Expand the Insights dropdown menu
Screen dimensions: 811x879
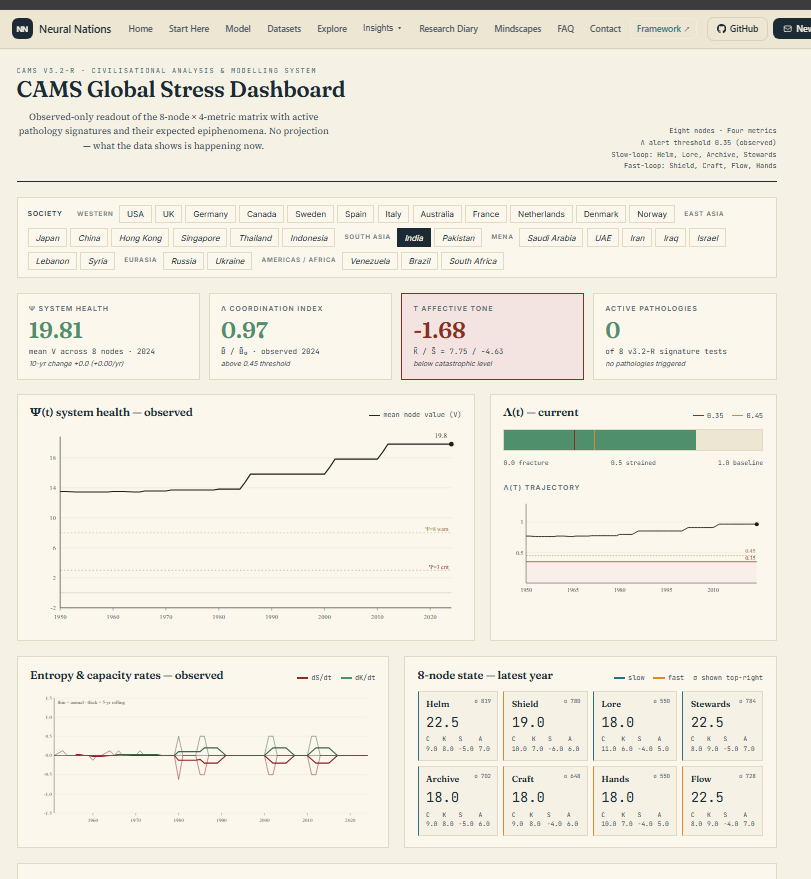382,28
